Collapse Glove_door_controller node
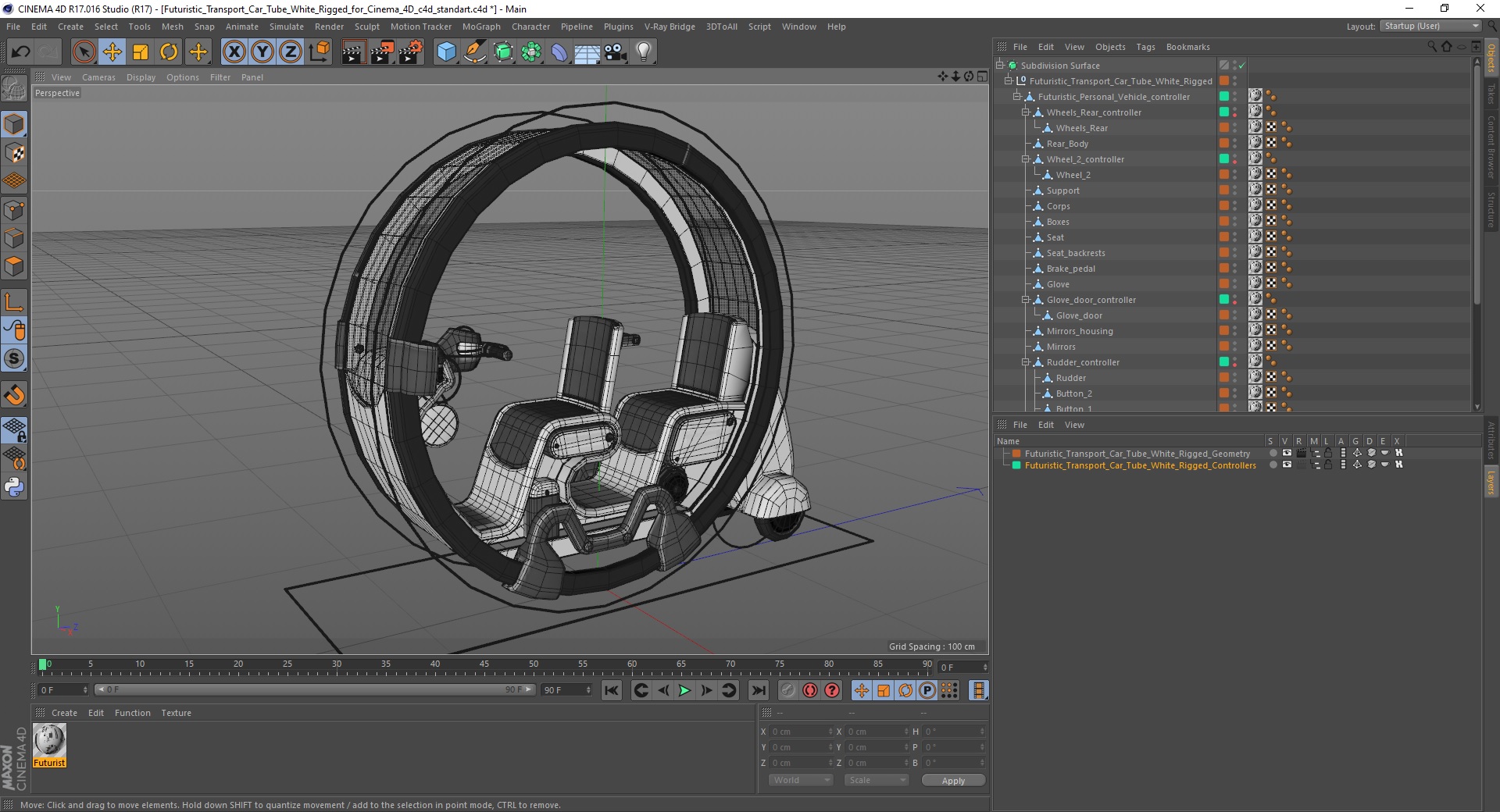Viewport: 1500px width, 812px height. coord(1026,300)
